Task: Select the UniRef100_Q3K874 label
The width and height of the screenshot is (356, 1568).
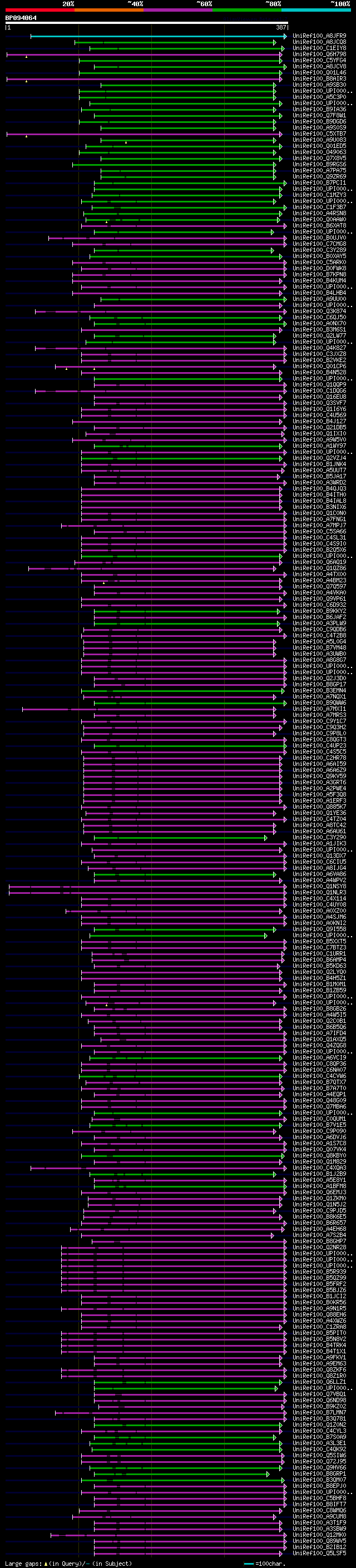Action: [x=319, y=311]
